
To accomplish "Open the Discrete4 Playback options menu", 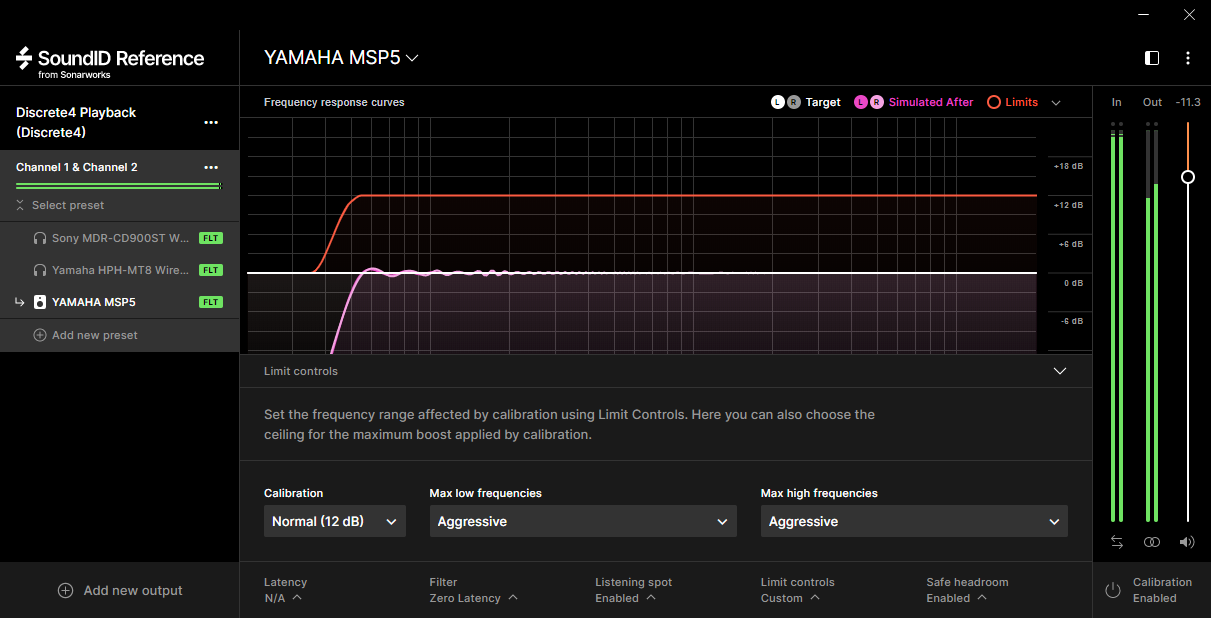I will click(211, 123).
